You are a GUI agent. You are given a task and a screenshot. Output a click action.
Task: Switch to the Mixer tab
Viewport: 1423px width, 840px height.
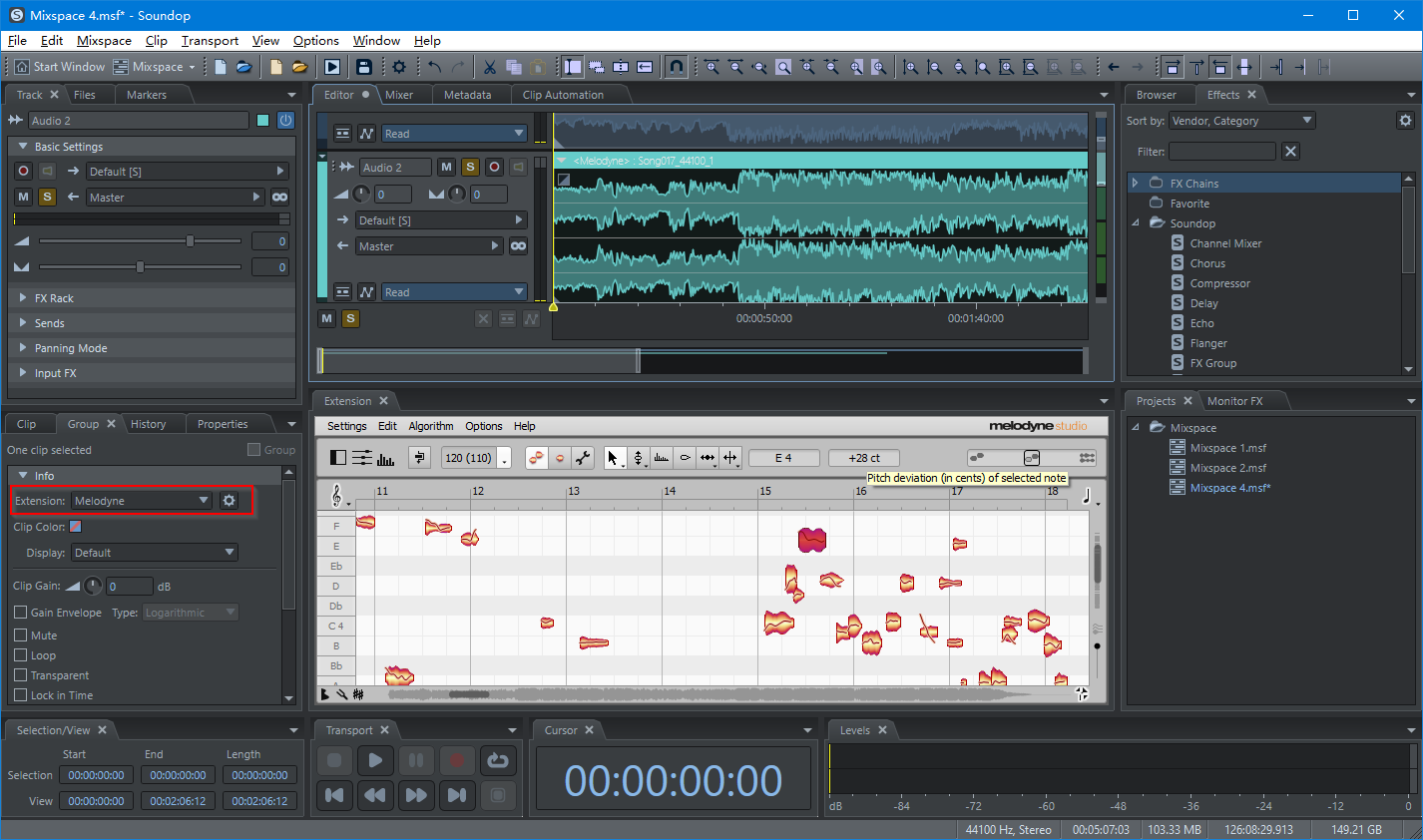point(399,95)
